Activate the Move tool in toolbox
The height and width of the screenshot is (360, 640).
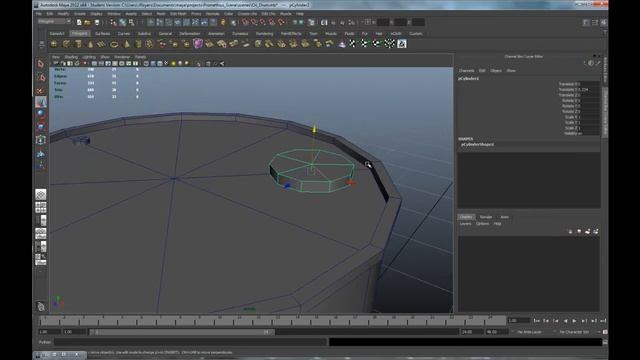click(40, 102)
